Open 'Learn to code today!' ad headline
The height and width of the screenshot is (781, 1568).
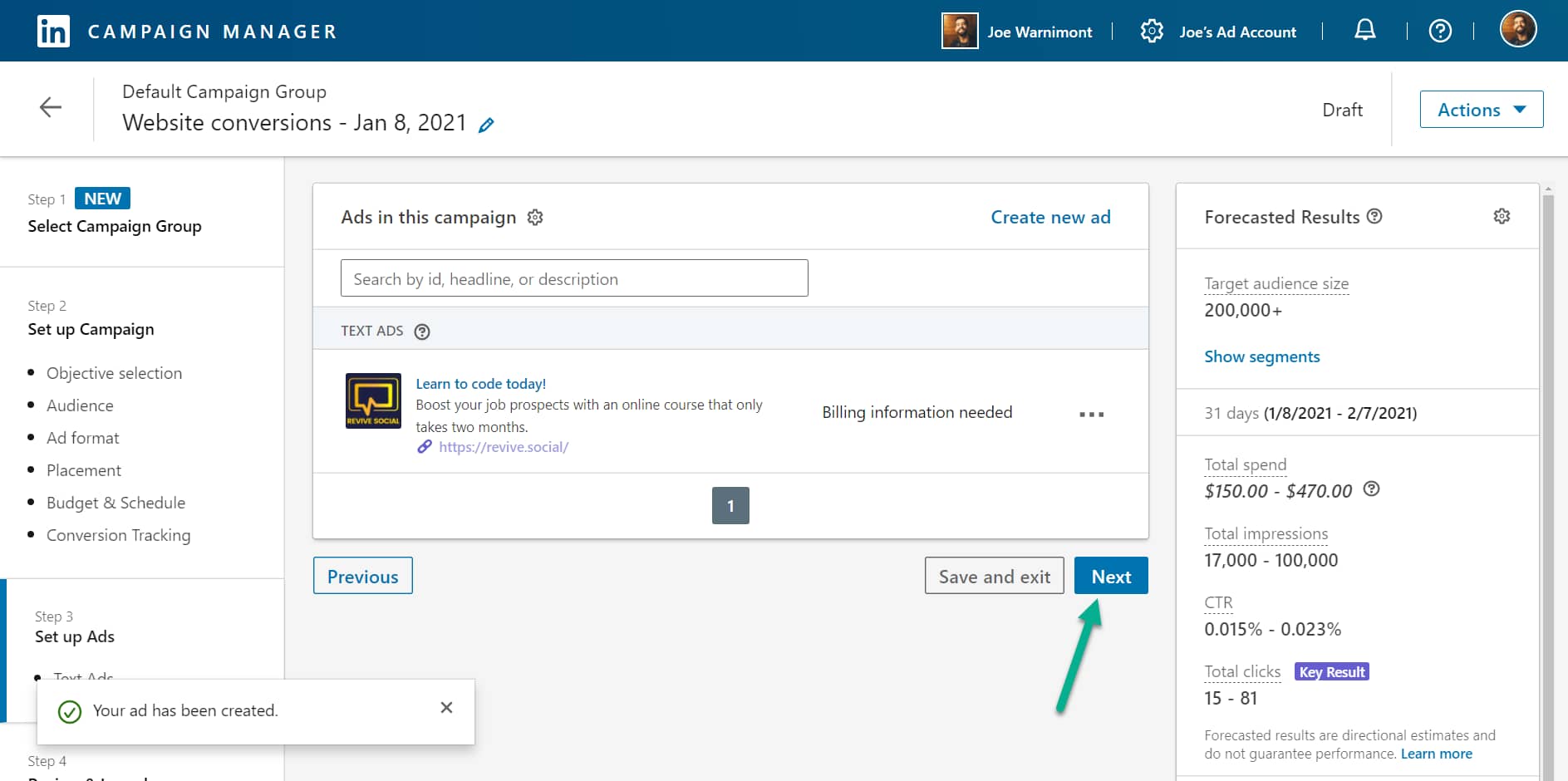pos(480,383)
